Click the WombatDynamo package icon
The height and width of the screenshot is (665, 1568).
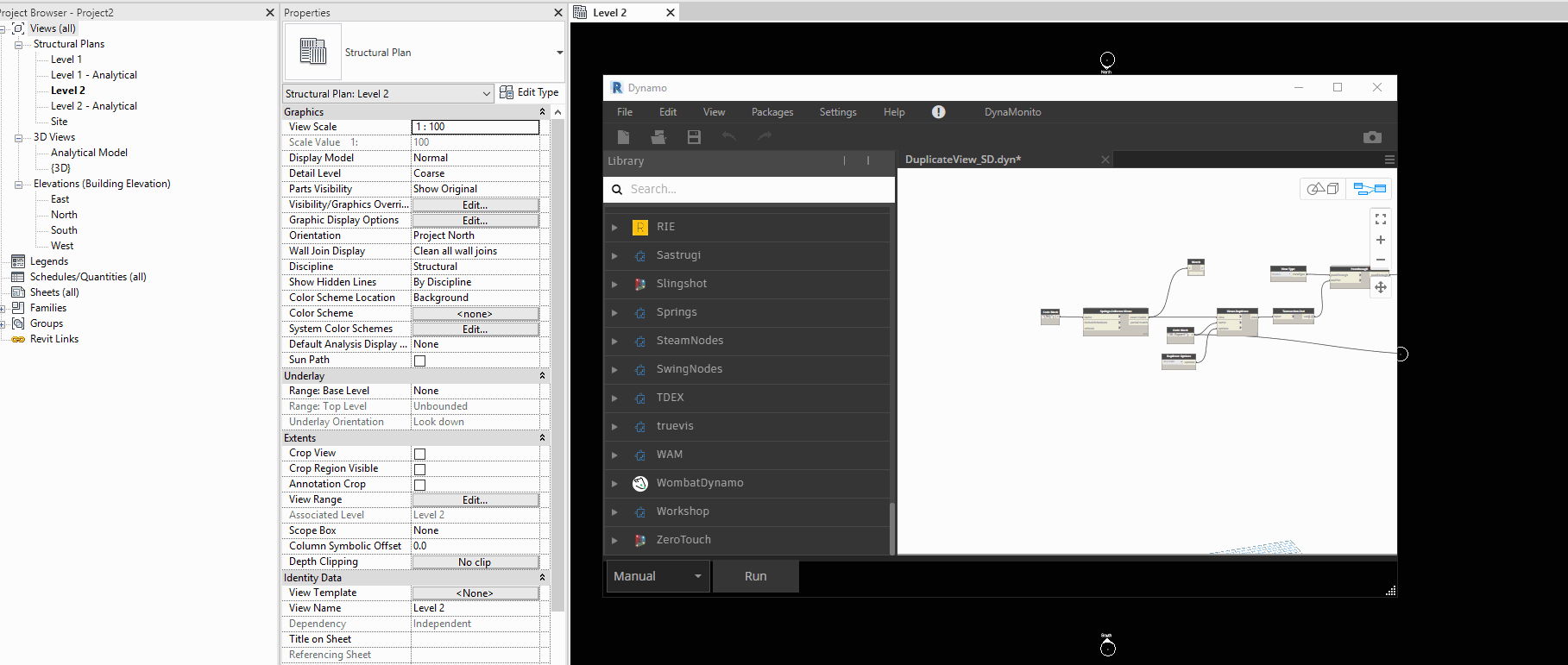pos(640,483)
